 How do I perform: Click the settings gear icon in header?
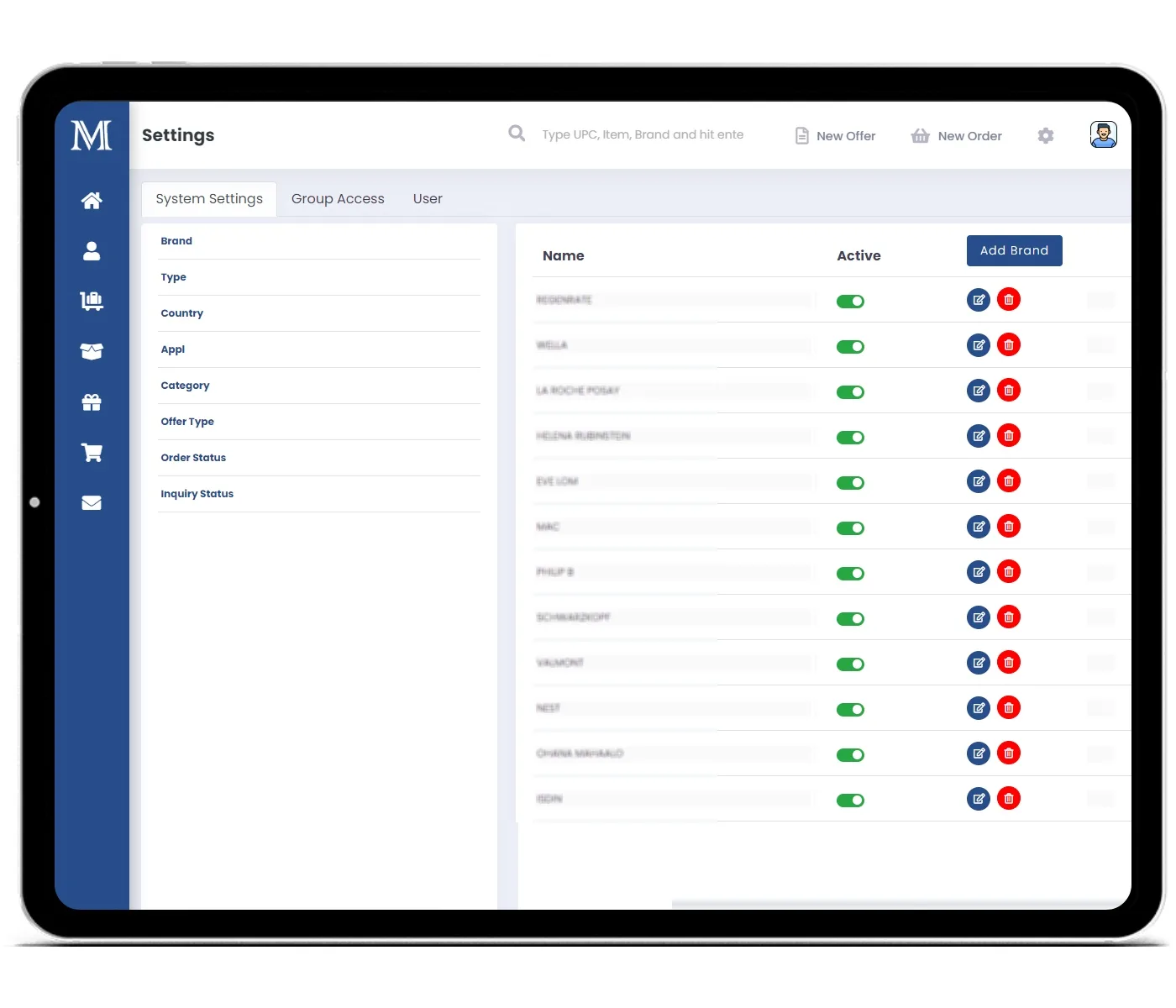point(1046,135)
